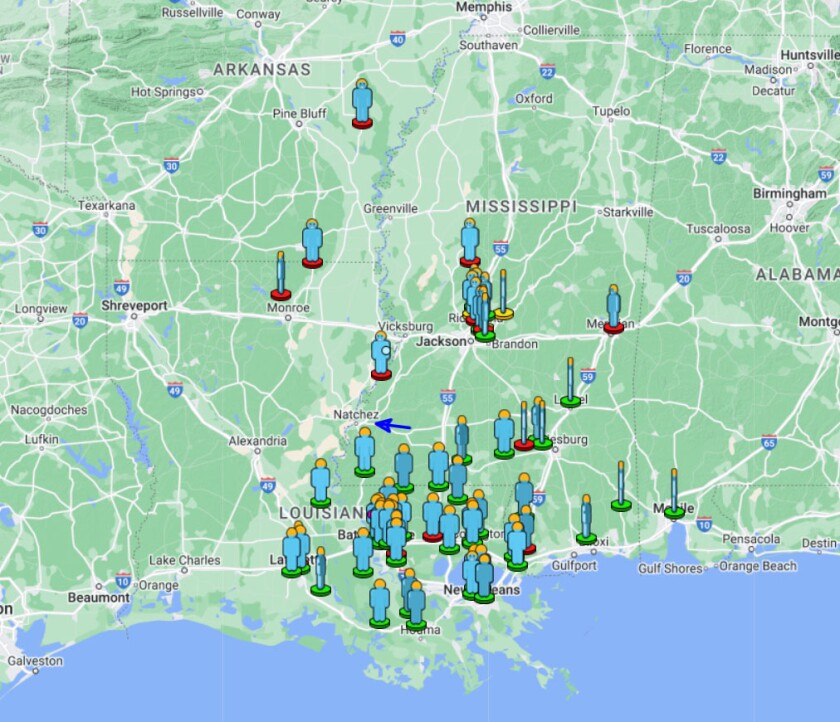This screenshot has height=722, width=840.
Task: Click the person marker at Lafayette
Action: tap(292, 552)
